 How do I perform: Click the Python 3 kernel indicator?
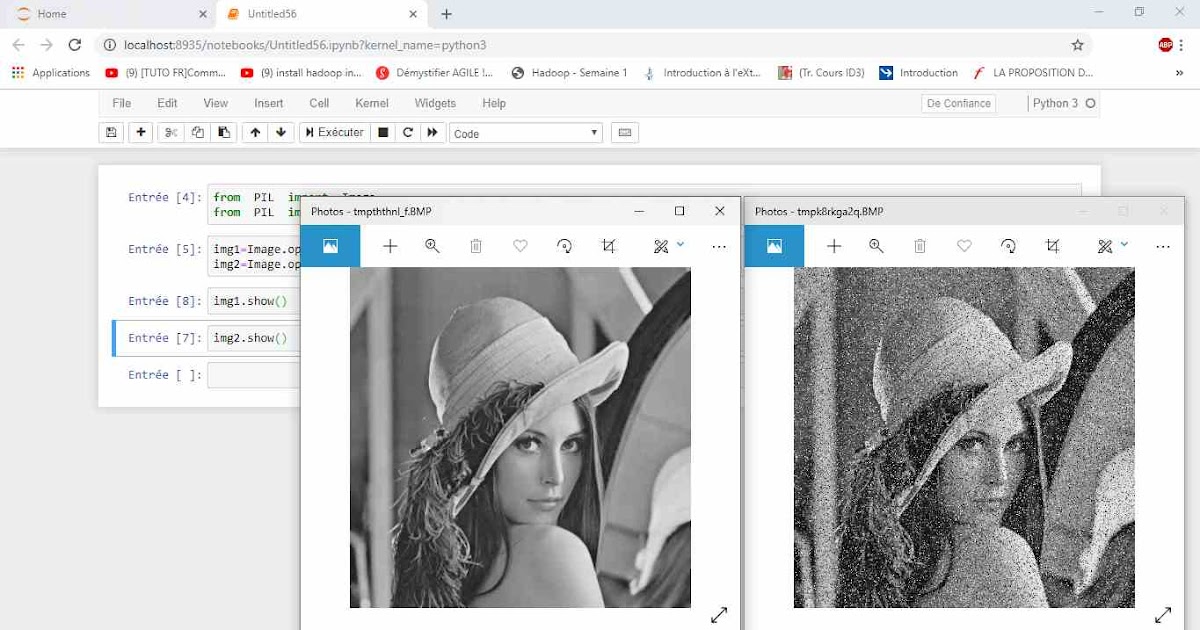click(x=1064, y=103)
